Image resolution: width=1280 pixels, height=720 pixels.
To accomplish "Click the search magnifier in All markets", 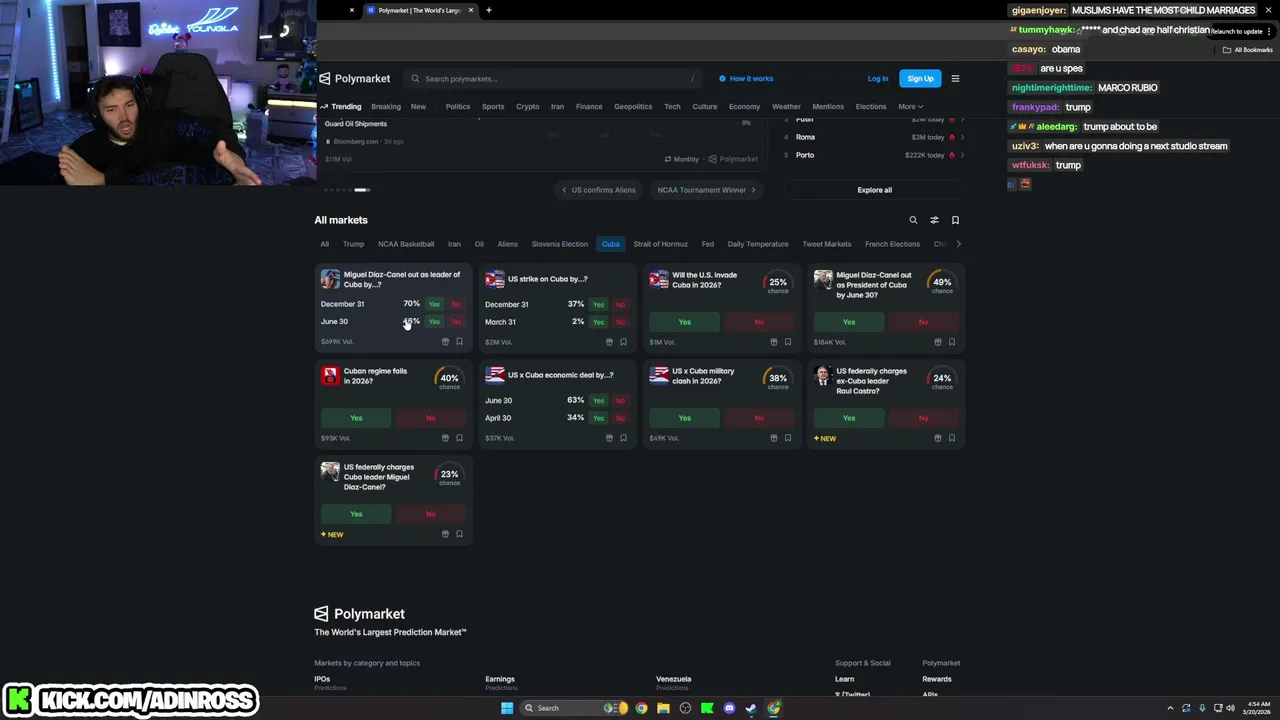I will pos(913,220).
